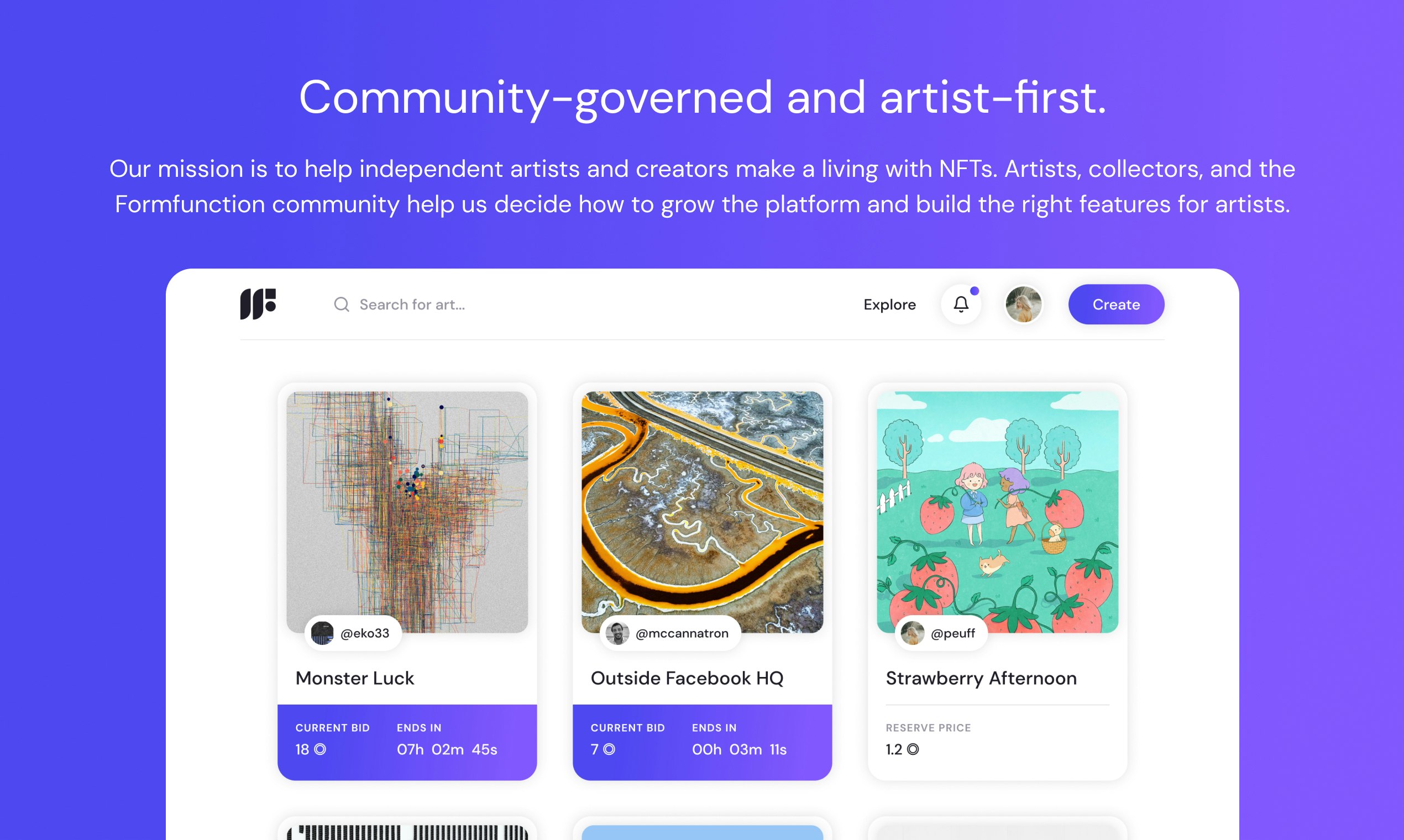Screen dimensions: 1404x840
Task: Click the search magnifier icon
Action: [x=341, y=305]
